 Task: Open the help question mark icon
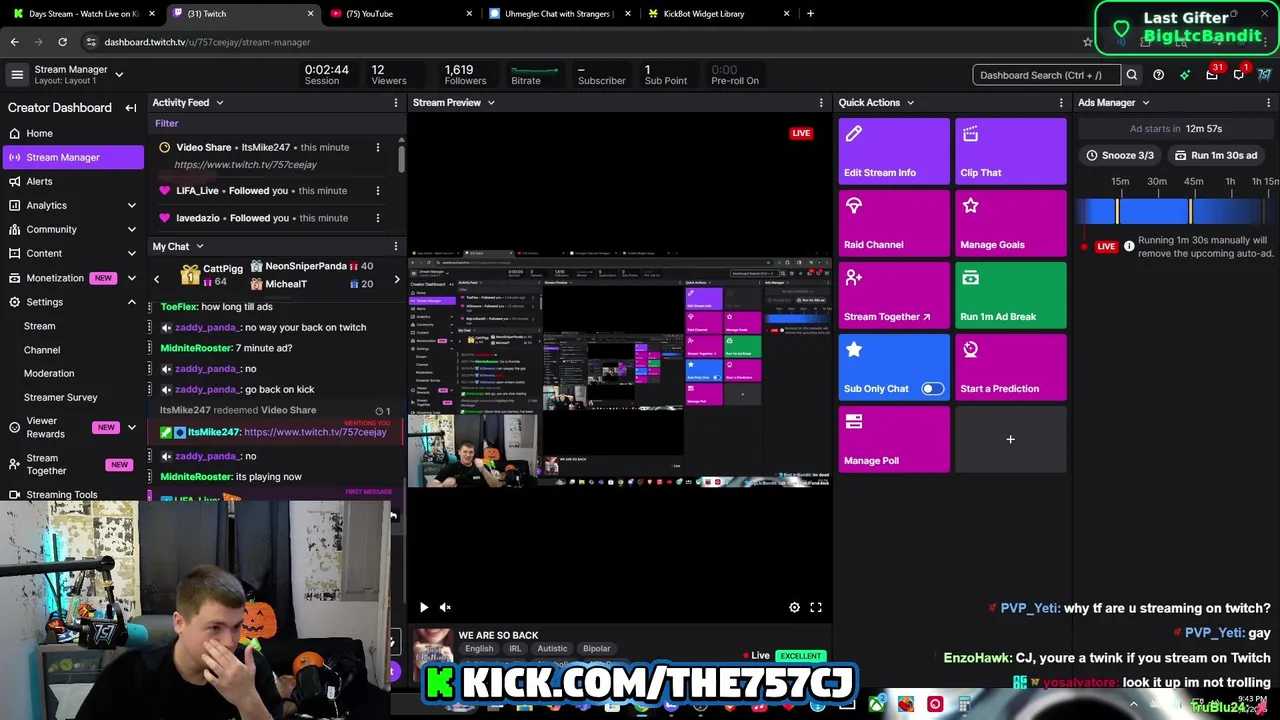tap(1158, 75)
